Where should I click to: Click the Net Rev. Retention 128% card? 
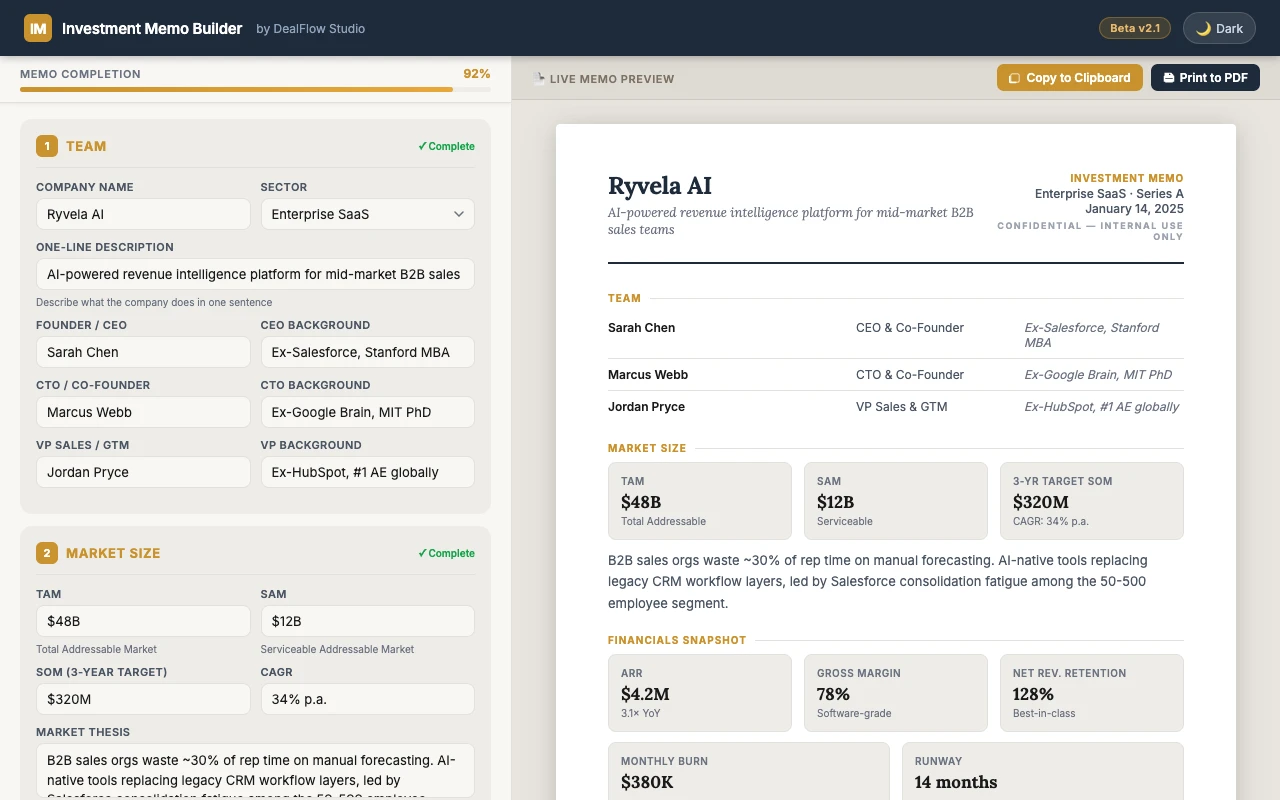click(x=1092, y=693)
